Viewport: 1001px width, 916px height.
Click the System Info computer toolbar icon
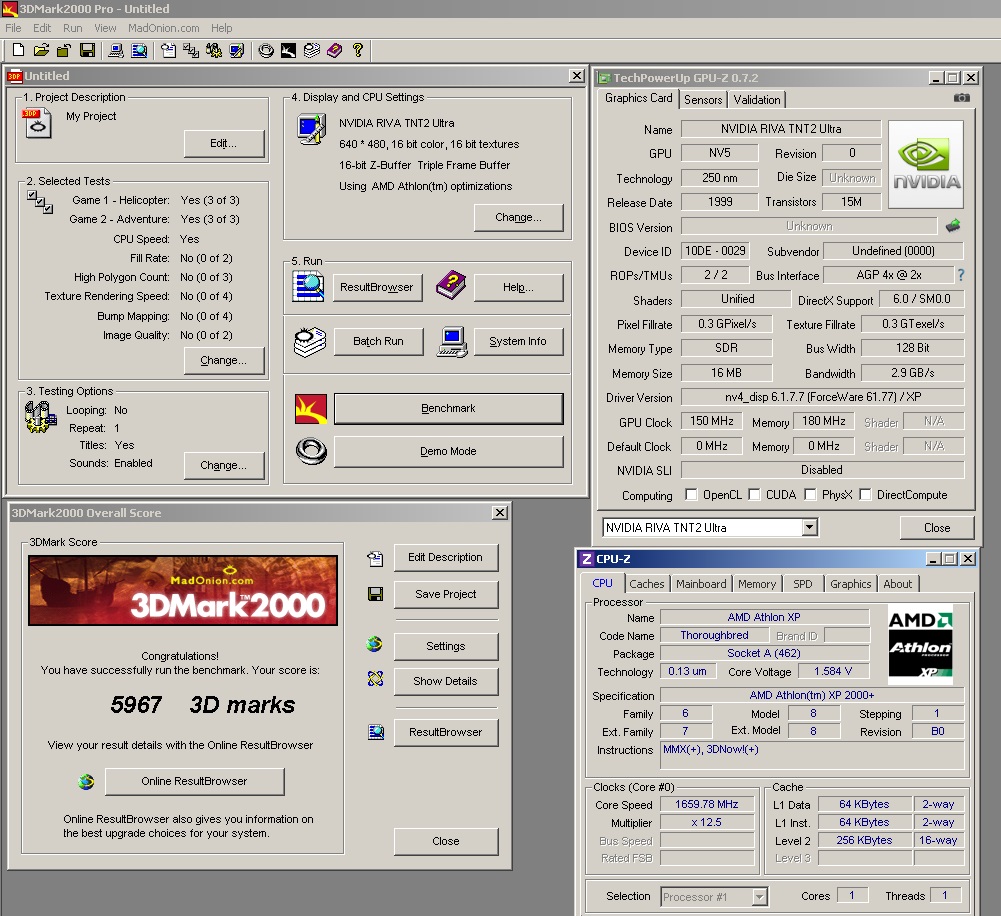(x=116, y=50)
